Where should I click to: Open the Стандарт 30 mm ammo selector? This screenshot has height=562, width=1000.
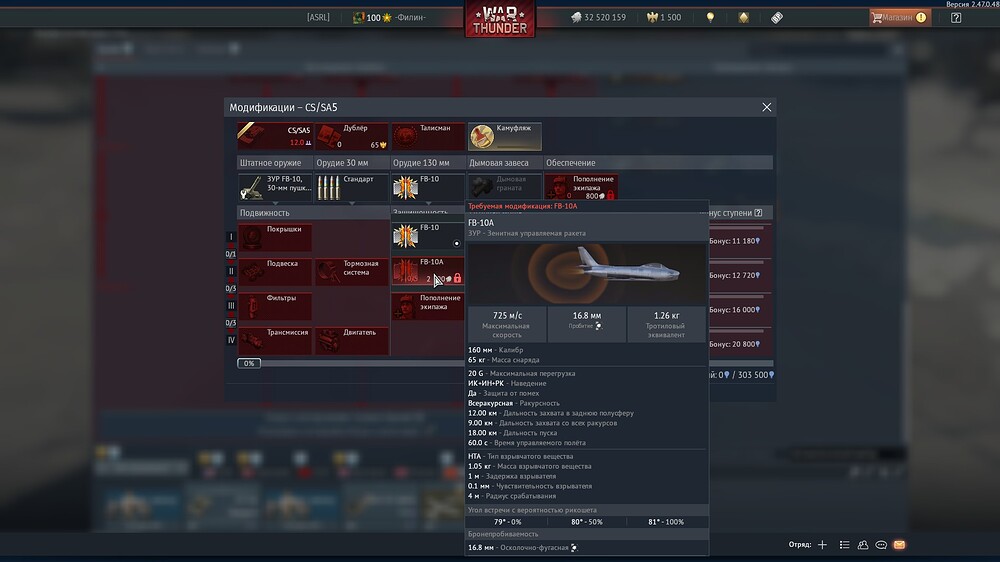(351, 188)
